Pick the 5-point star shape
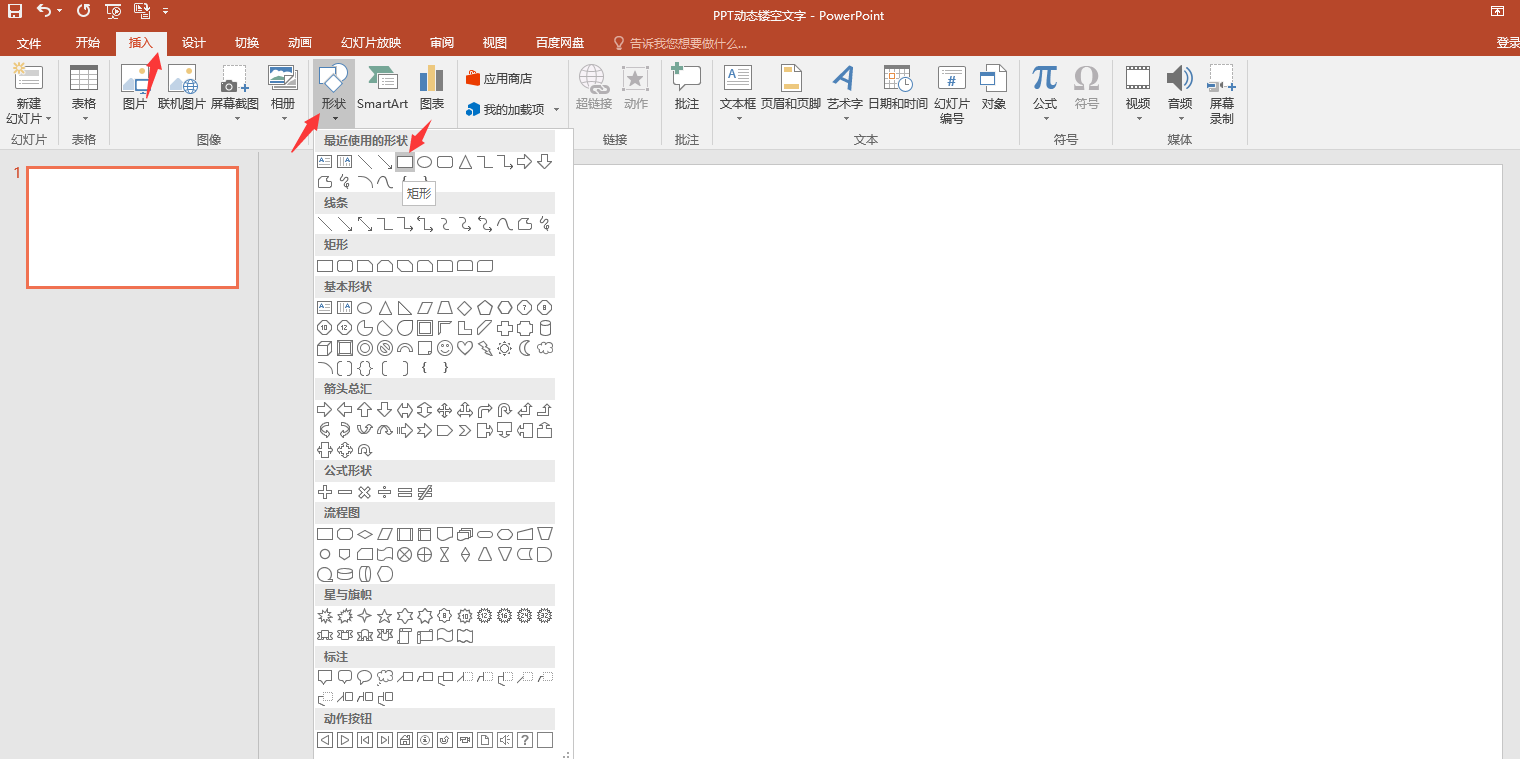Viewport: 1520px width, 759px height. (385, 616)
